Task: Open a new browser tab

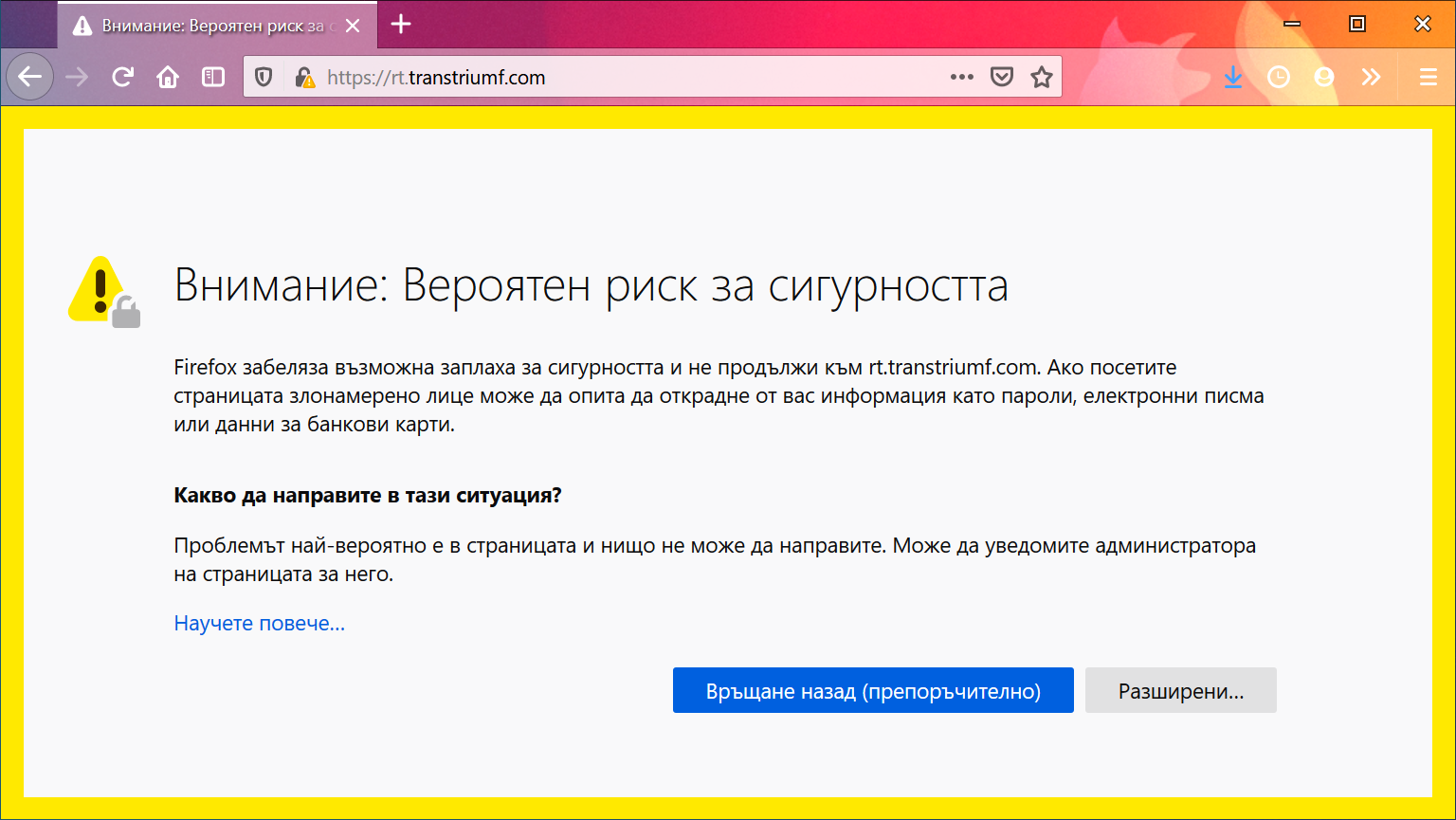Action: pos(400,25)
